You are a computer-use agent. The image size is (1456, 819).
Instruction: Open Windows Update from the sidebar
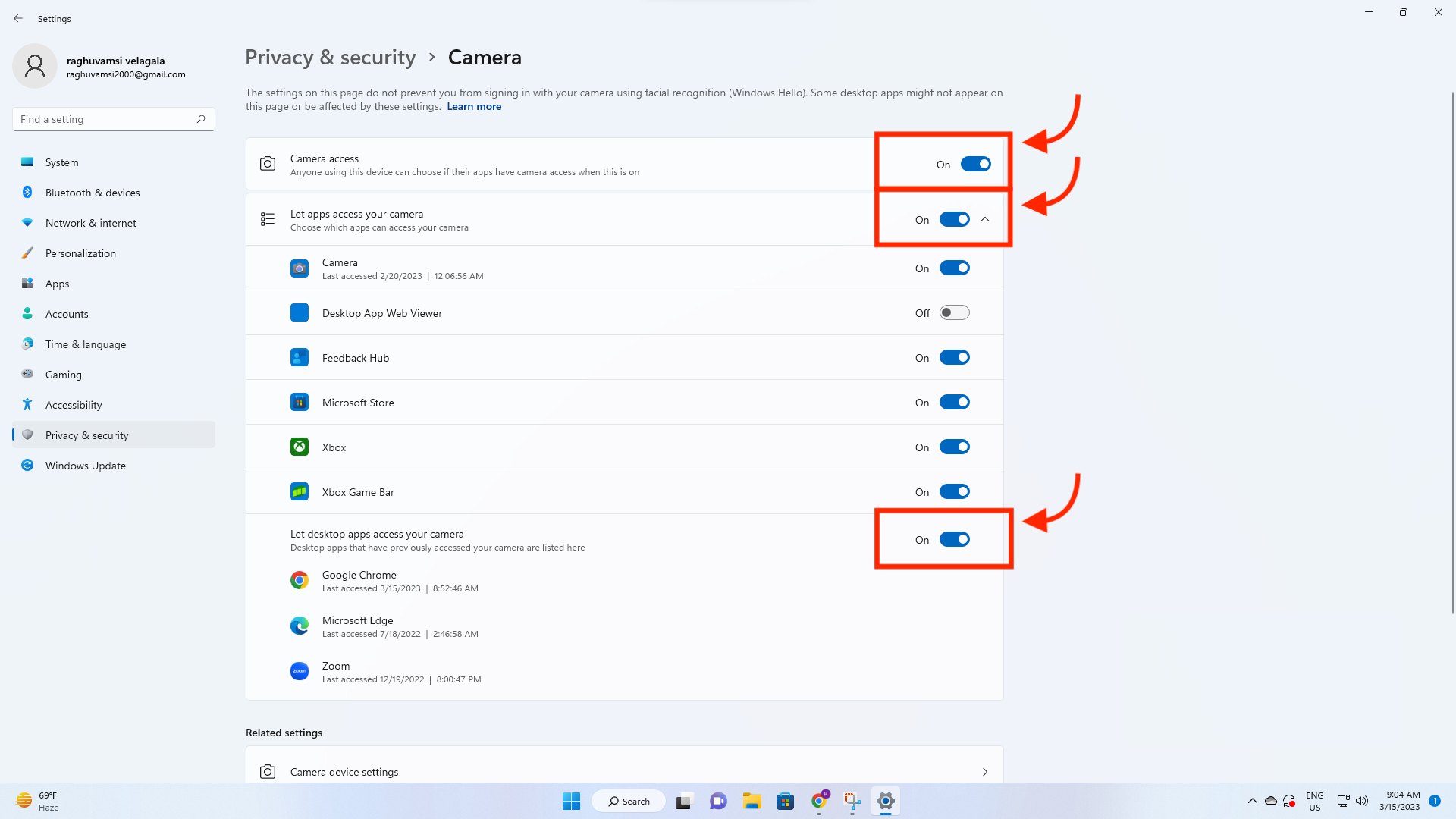[x=84, y=465]
